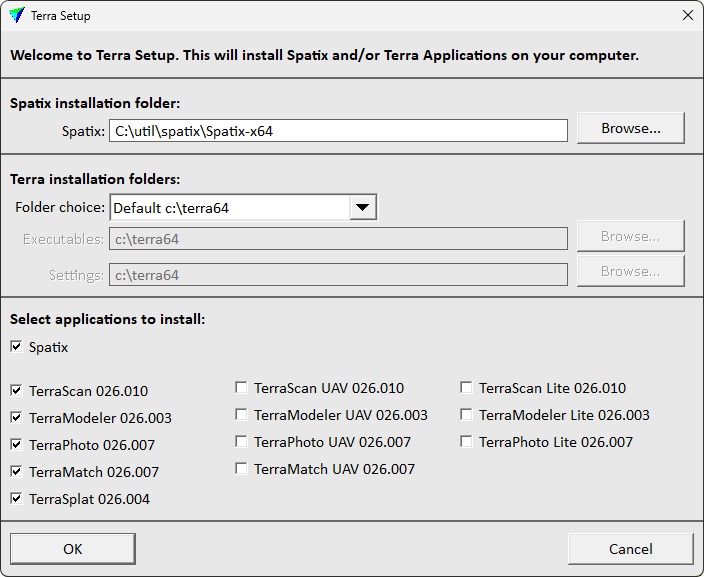Click the 'Folder choice:' label
Screen dimensions: 704x577
pos(60,207)
